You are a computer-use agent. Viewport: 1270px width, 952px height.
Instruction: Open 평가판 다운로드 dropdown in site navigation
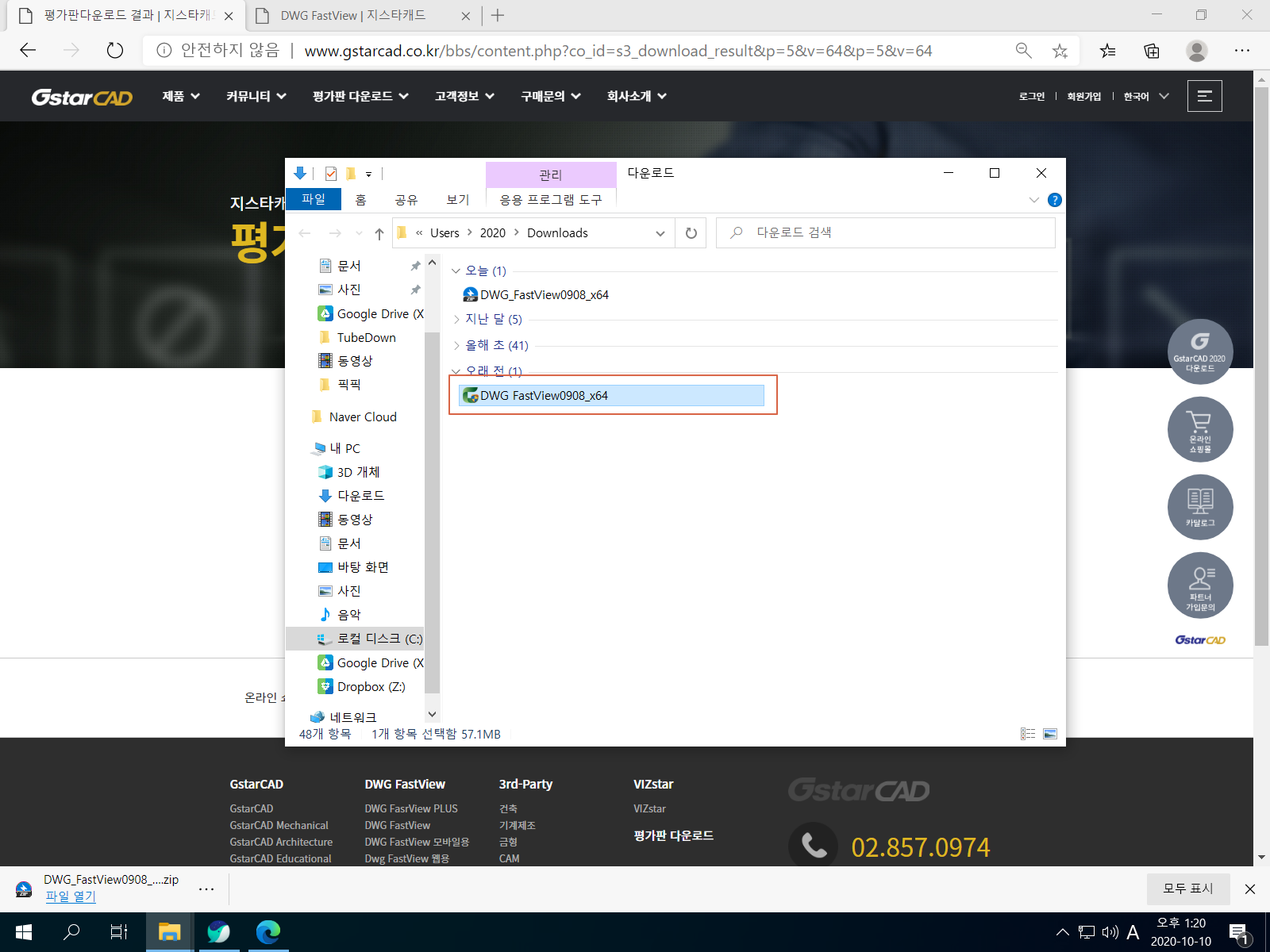pos(361,96)
